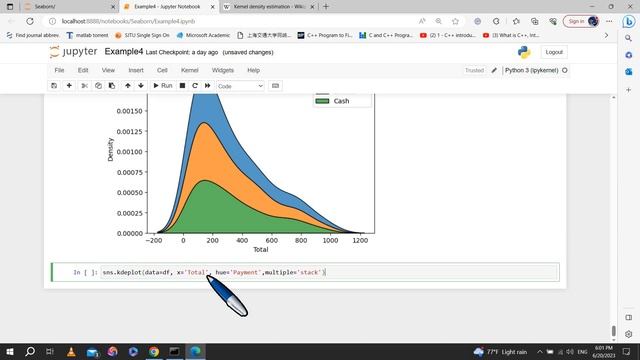Open Windows Start menu
Screen dimensions: 640x360
pos(10,351)
